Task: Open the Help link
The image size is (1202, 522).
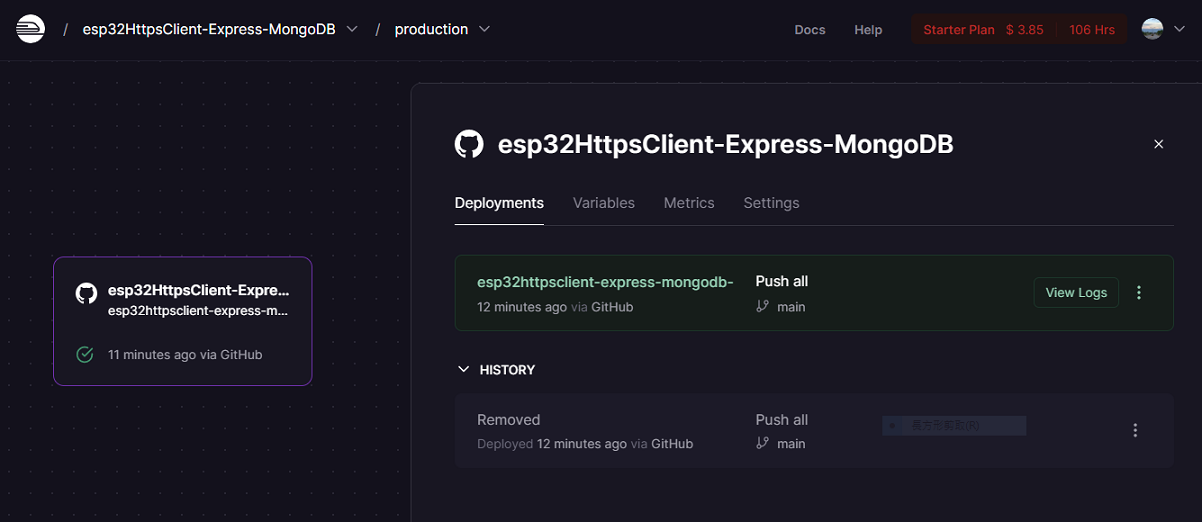Action: 868,30
